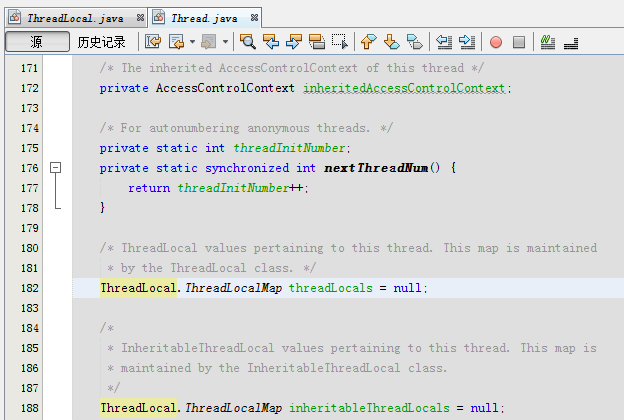Click the nextThreadNum method name
The height and width of the screenshot is (420, 624).
(x=376, y=168)
